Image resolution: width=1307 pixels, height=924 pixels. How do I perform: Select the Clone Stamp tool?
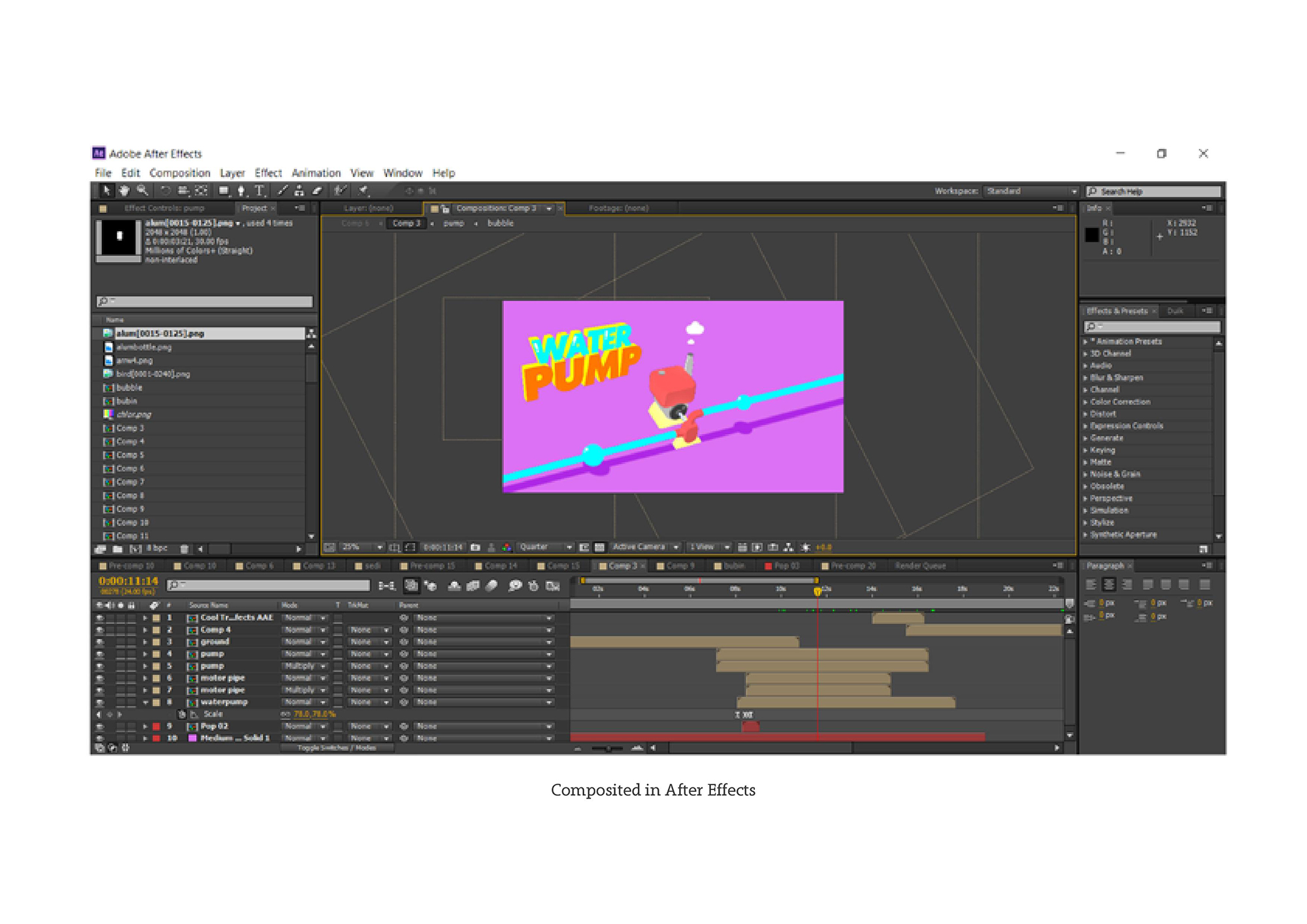pos(299,190)
